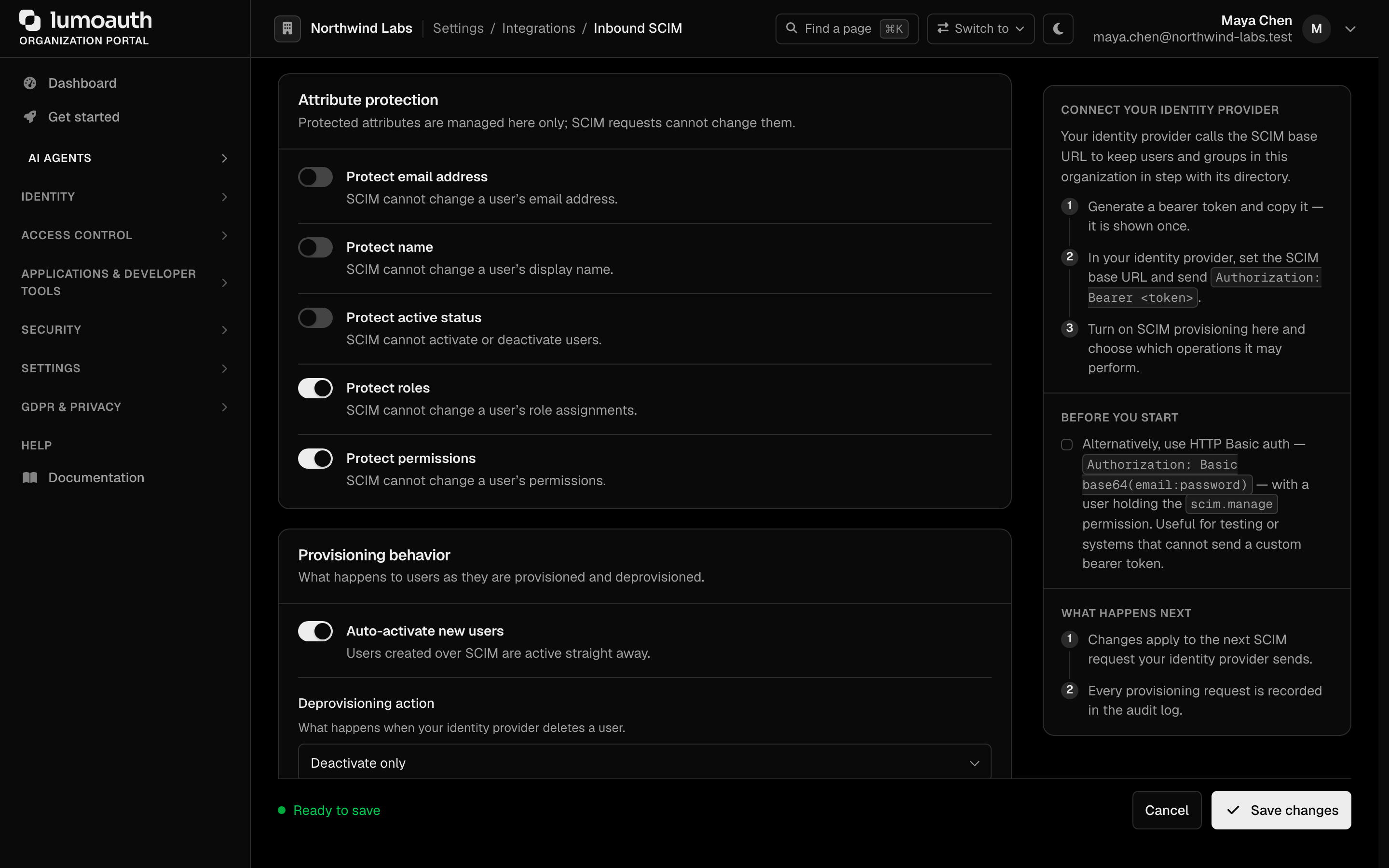
Task: Click the Connect Your Identity Provider heading
Action: 1169,109
